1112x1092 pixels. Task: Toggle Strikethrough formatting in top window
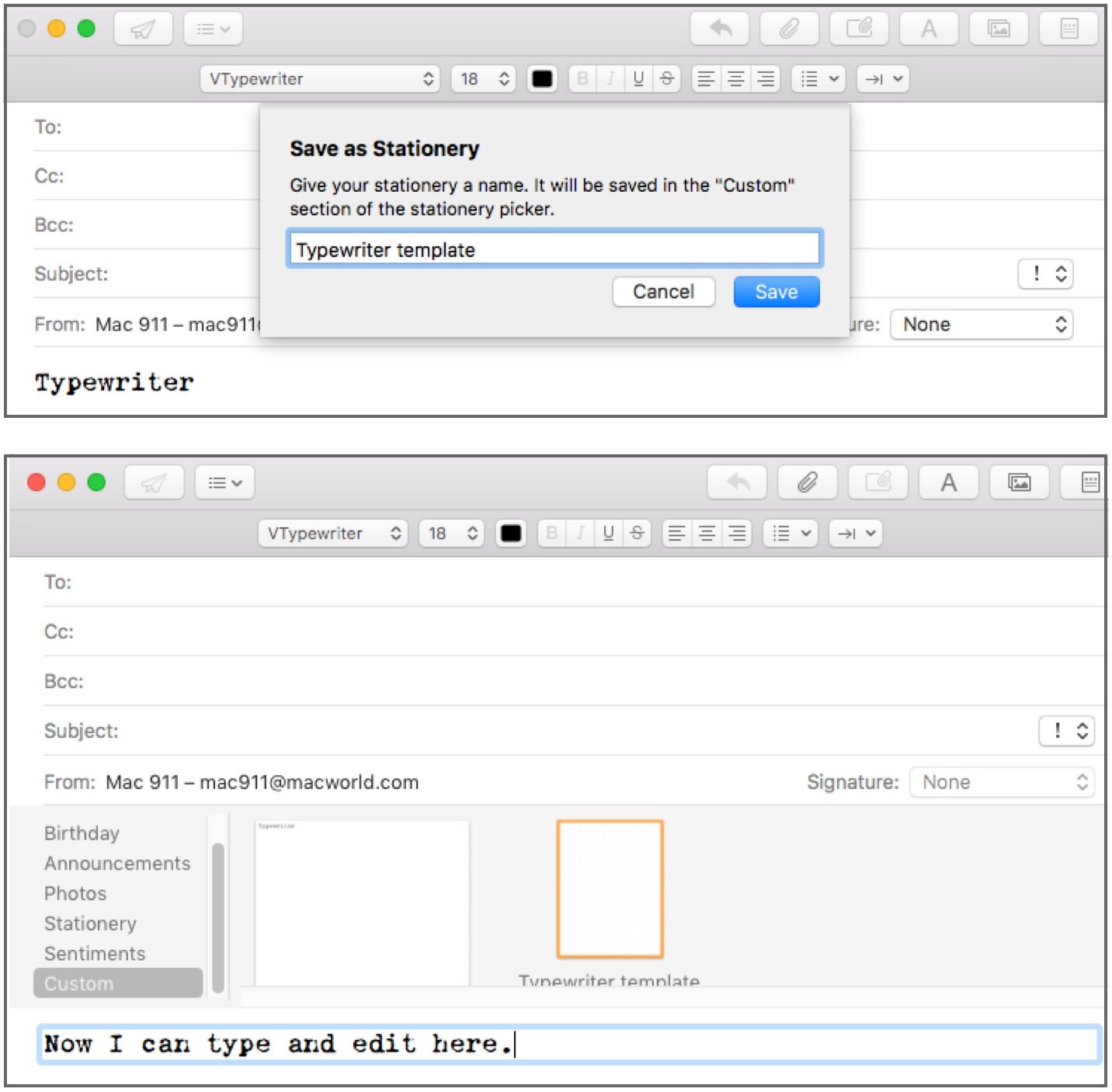coord(667,78)
